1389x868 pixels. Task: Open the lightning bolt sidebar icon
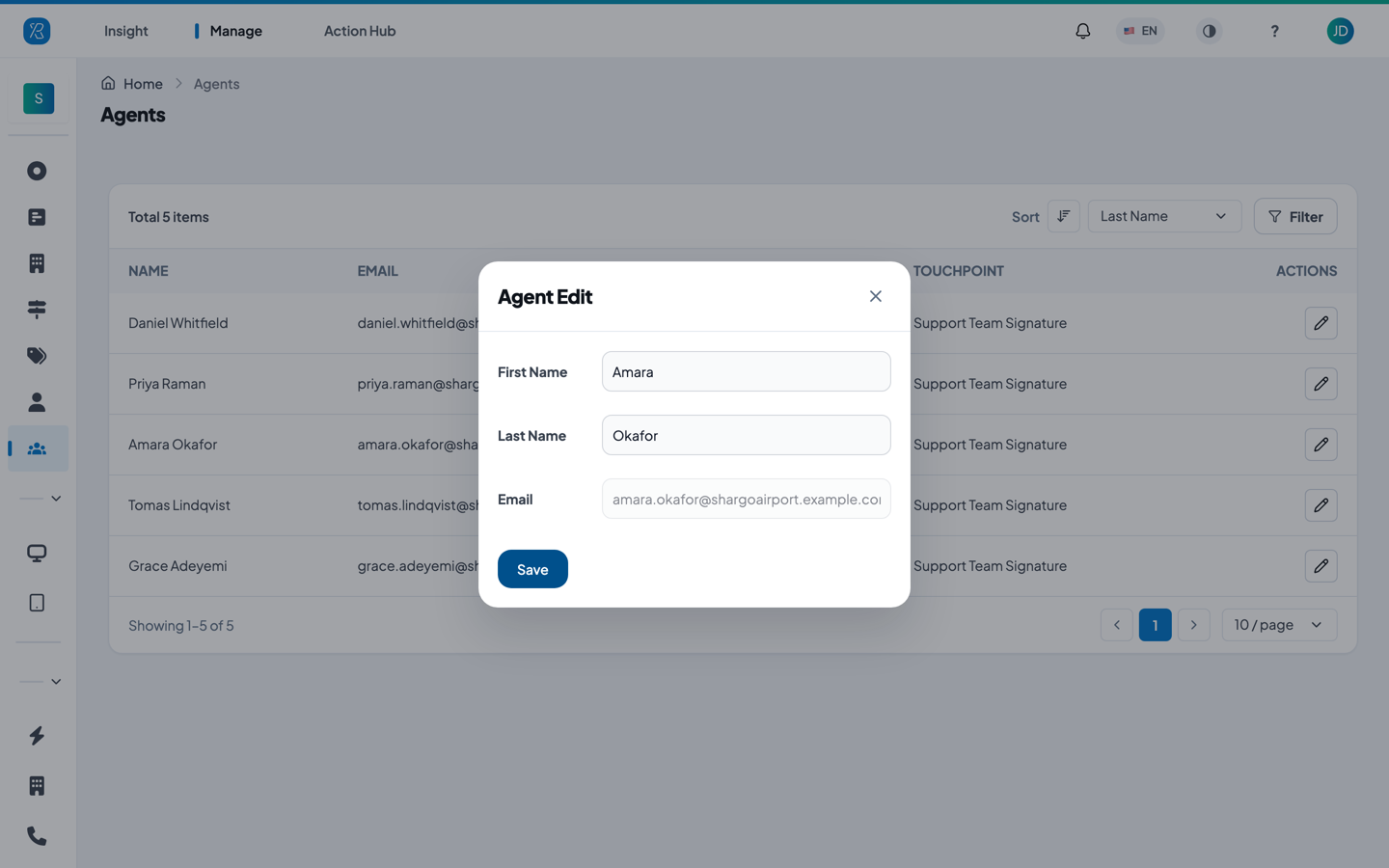pos(37,736)
